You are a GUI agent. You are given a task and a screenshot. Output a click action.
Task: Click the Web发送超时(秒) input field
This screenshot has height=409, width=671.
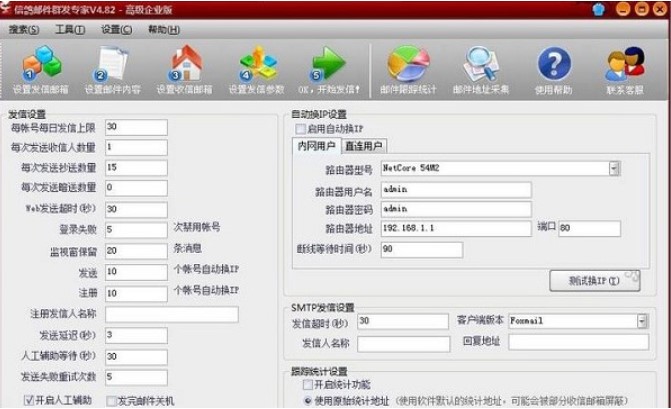[136, 210]
